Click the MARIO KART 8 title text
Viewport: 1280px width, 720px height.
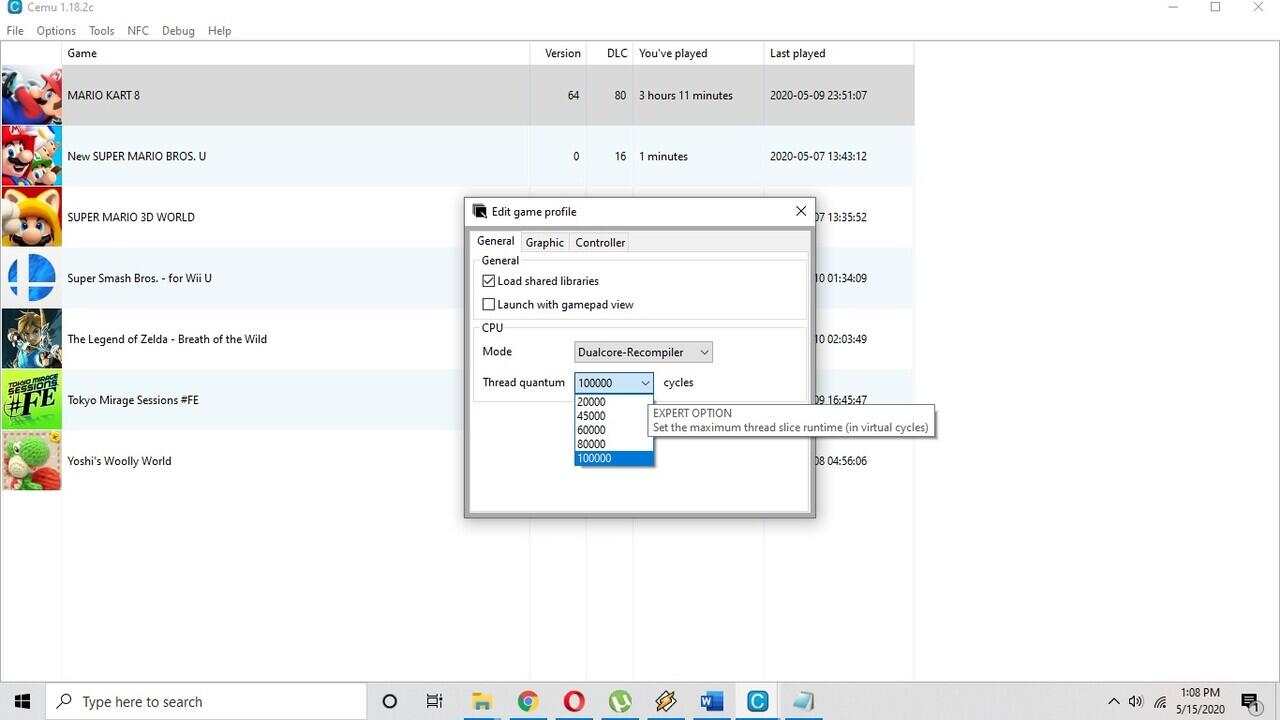104,95
